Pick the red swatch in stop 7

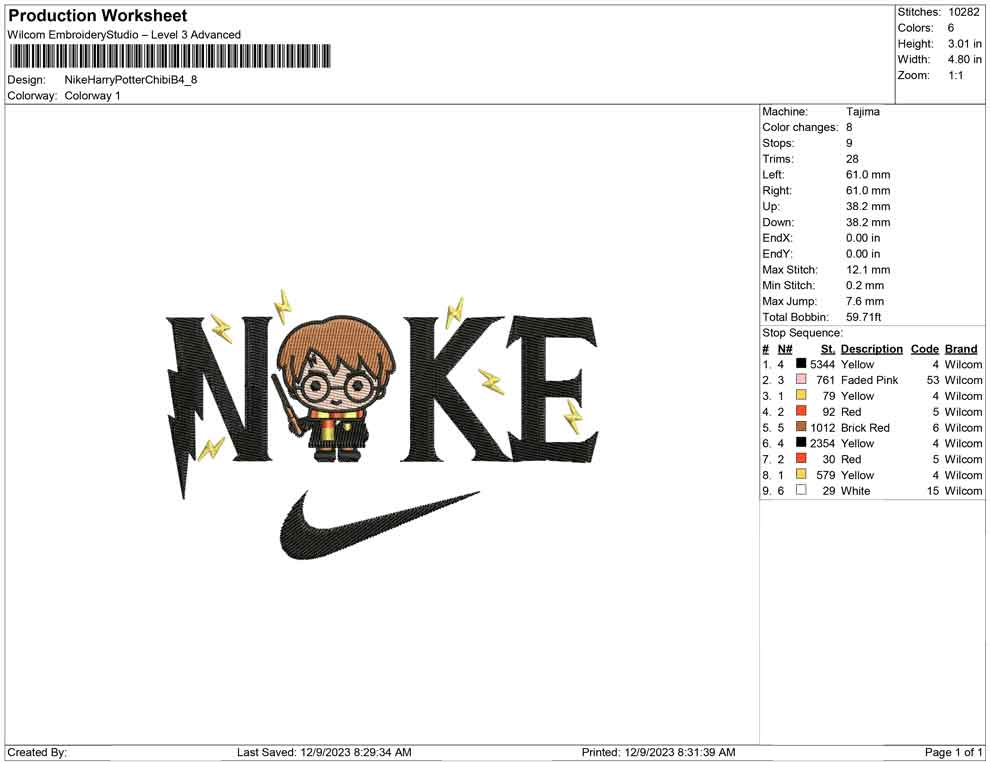pyautogui.click(x=801, y=458)
